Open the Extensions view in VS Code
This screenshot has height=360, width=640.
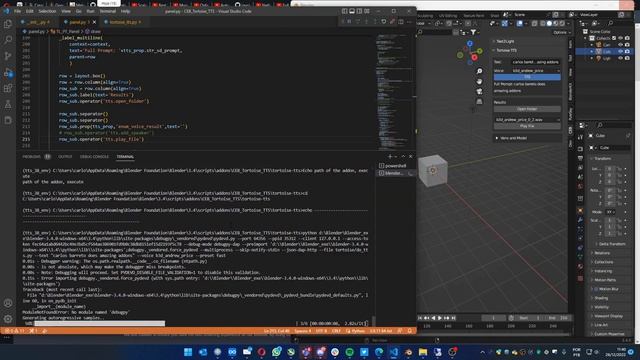(x=8, y=88)
